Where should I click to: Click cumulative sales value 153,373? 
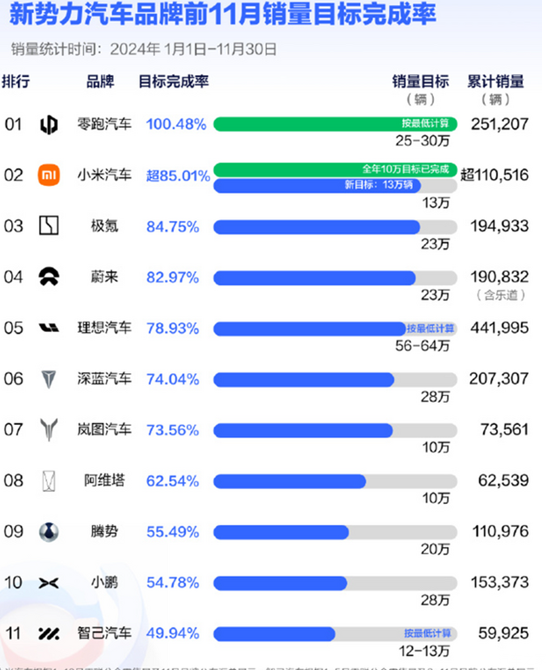pos(500,582)
